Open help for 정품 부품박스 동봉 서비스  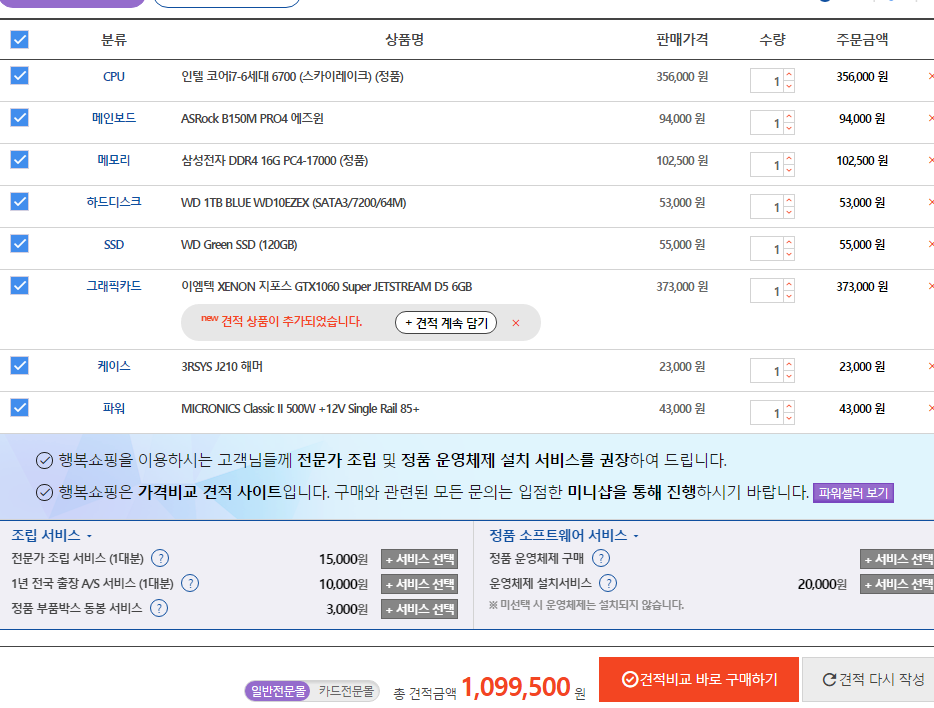point(158,609)
